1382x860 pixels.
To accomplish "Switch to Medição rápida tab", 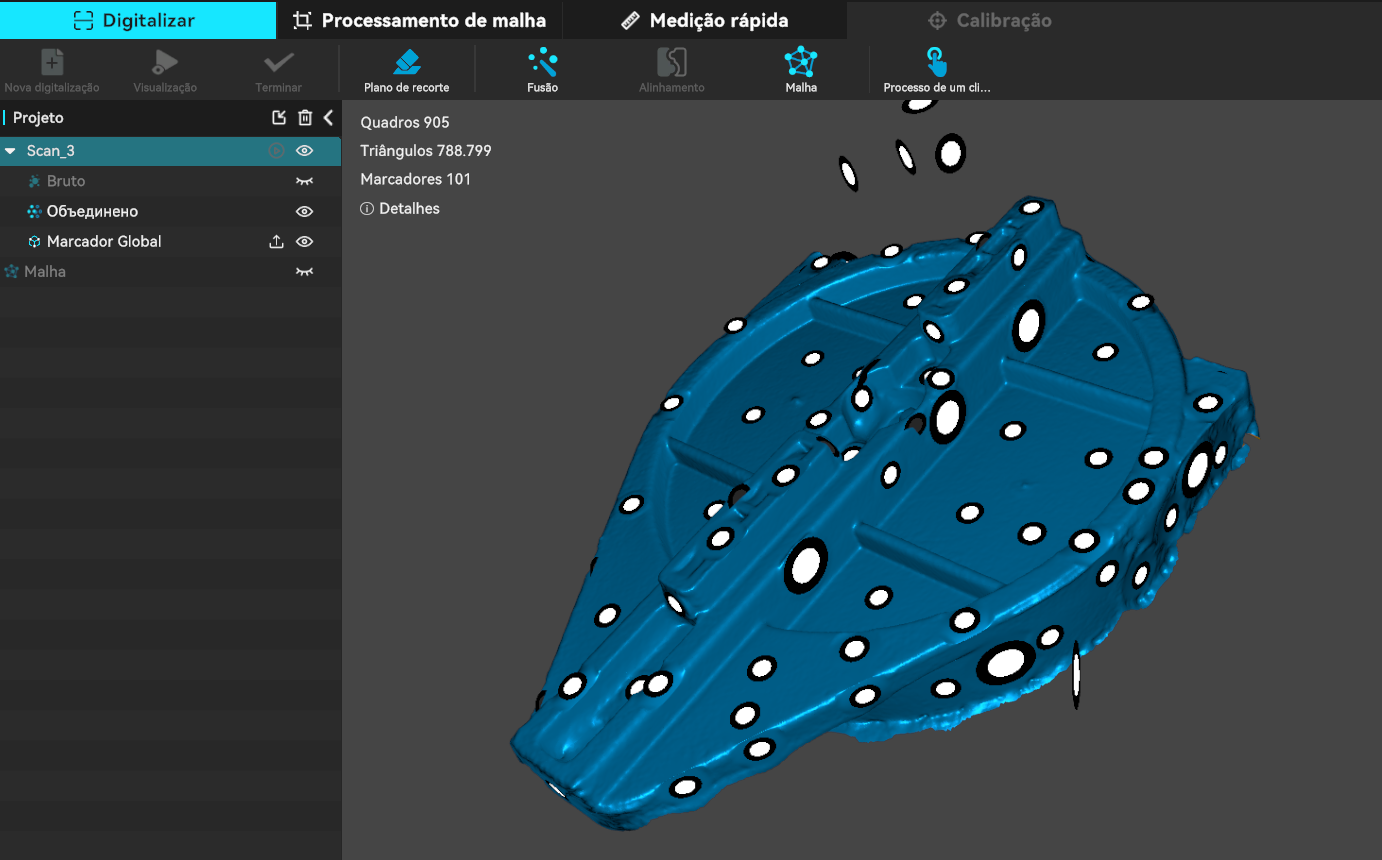I will (704, 20).
